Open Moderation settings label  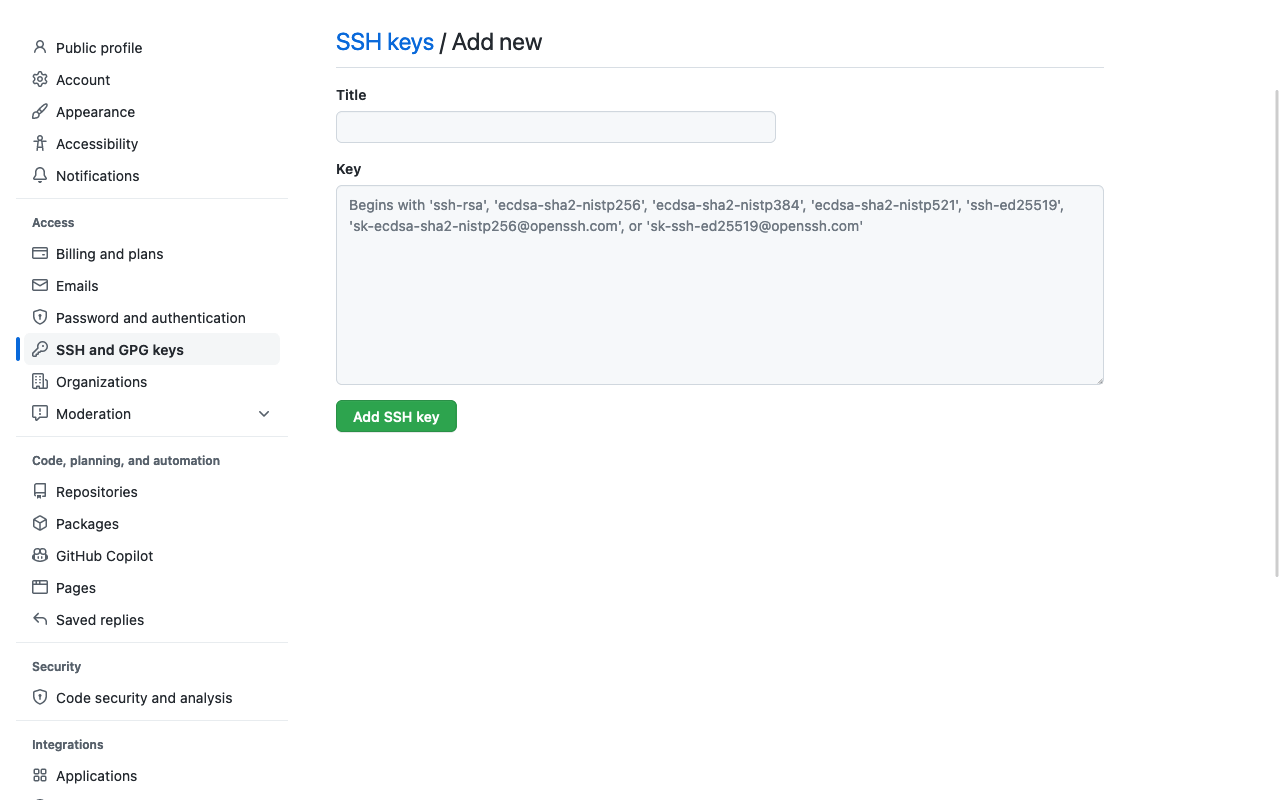[93, 414]
